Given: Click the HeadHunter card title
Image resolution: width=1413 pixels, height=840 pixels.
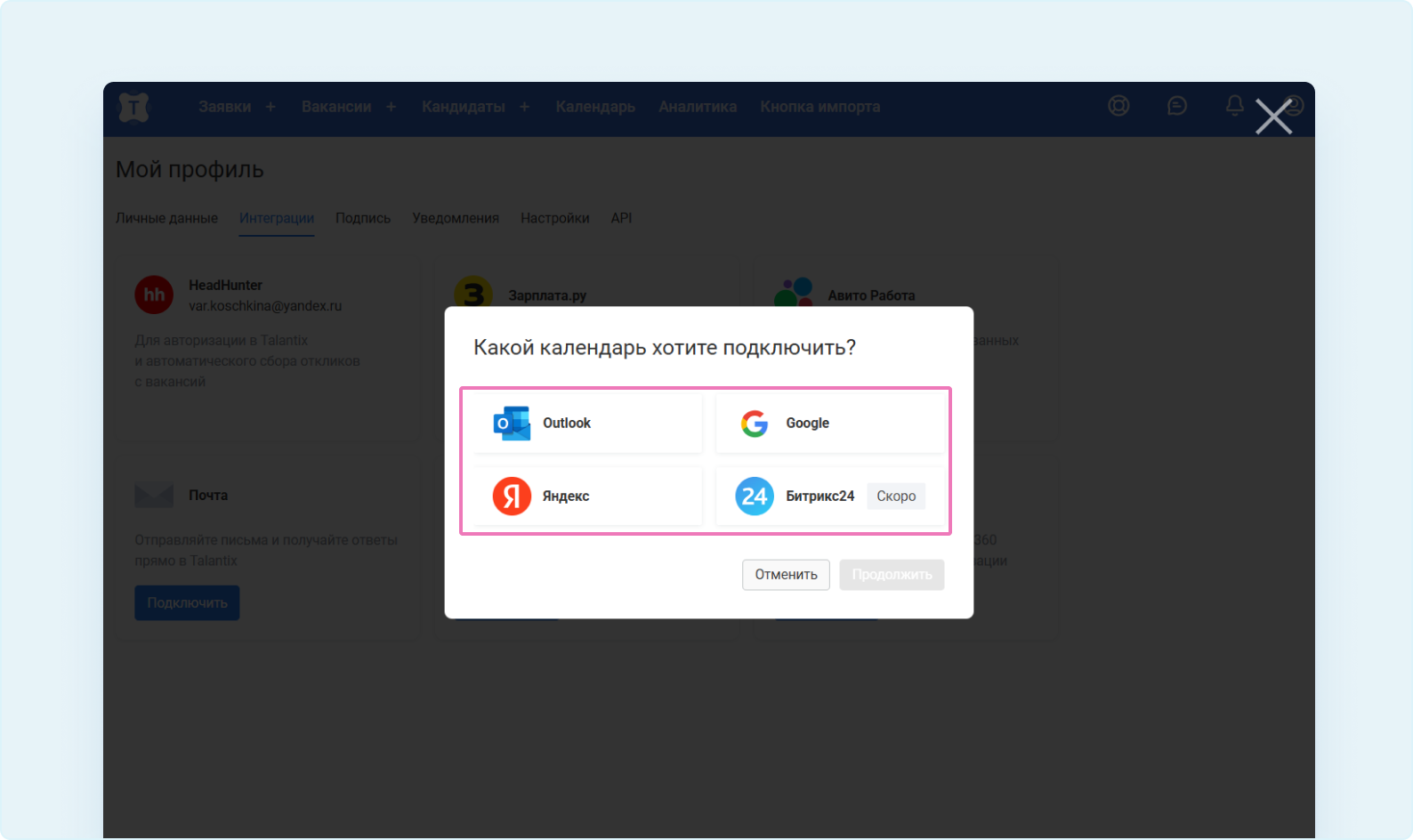Looking at the screenshot, I should [225, 286].
